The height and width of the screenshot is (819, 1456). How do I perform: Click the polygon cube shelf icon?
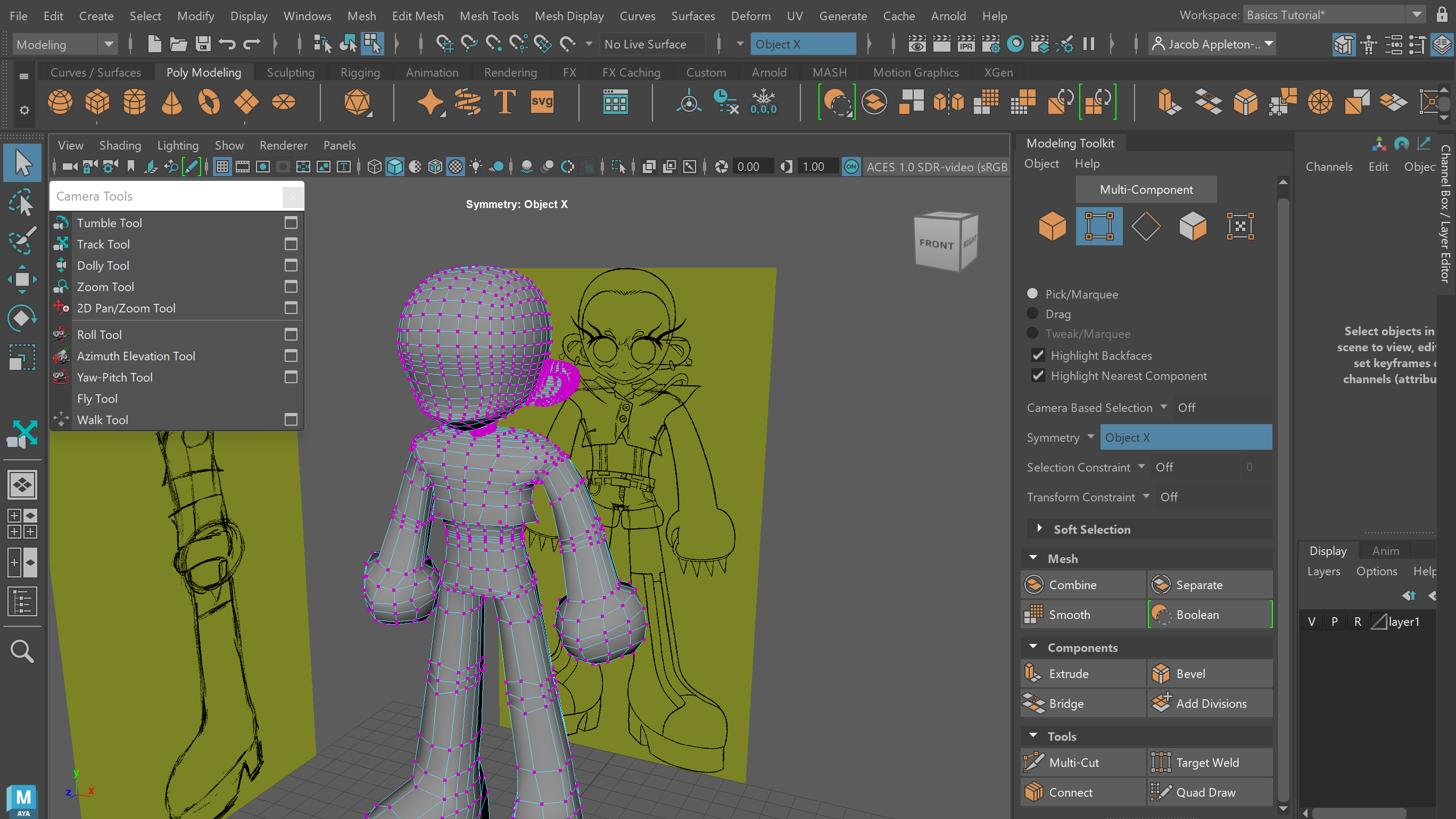point(97,102)
